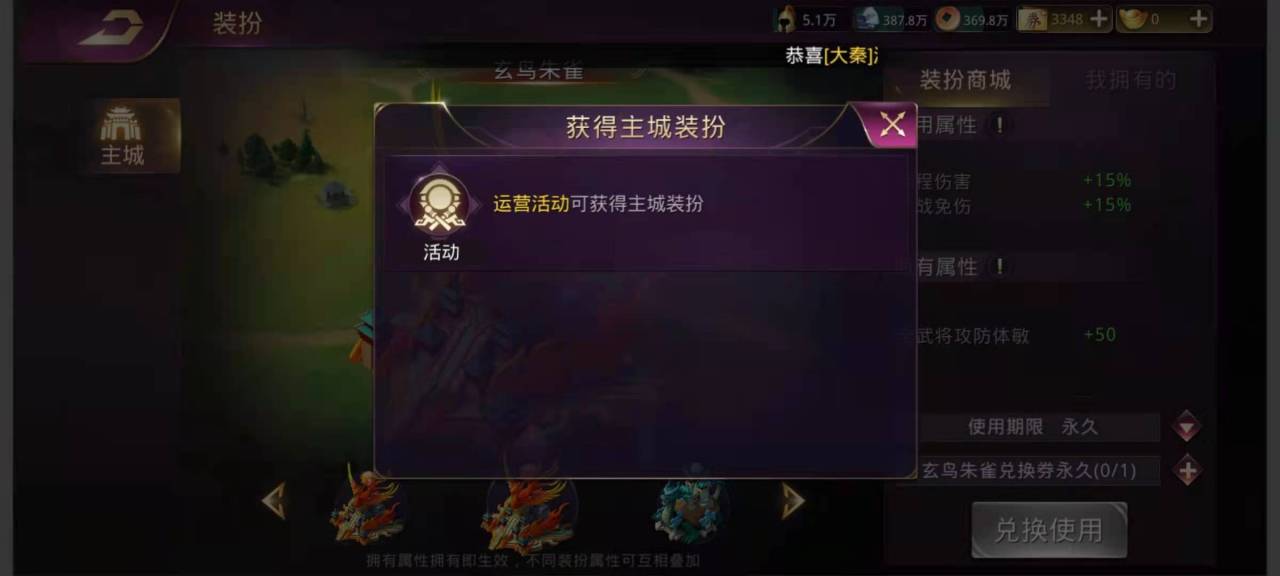
Task: Switch to the 装扮商城 tab
Action: coord(965,80)
